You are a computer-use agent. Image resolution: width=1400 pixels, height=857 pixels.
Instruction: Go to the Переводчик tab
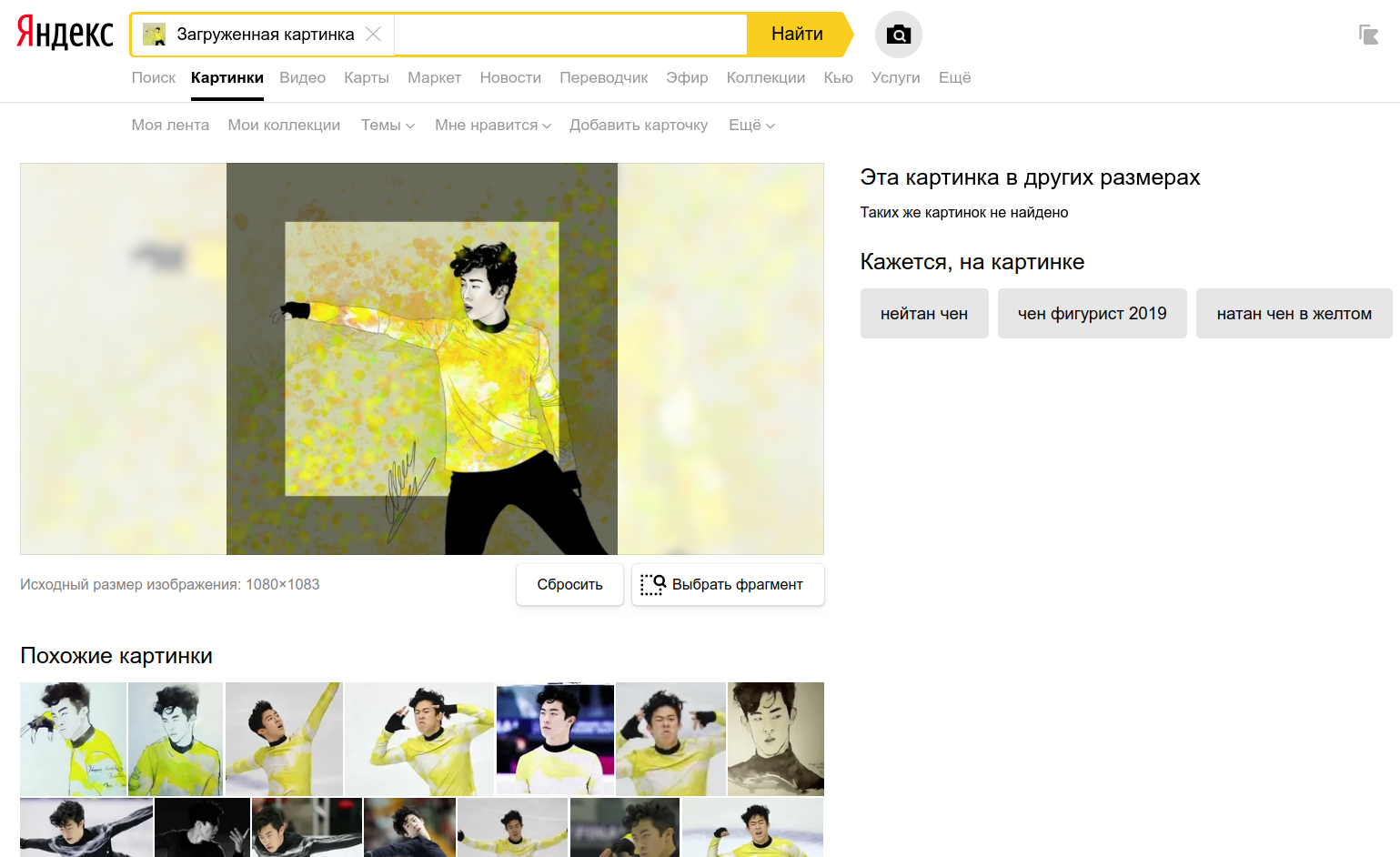click(x=603, y=78)
